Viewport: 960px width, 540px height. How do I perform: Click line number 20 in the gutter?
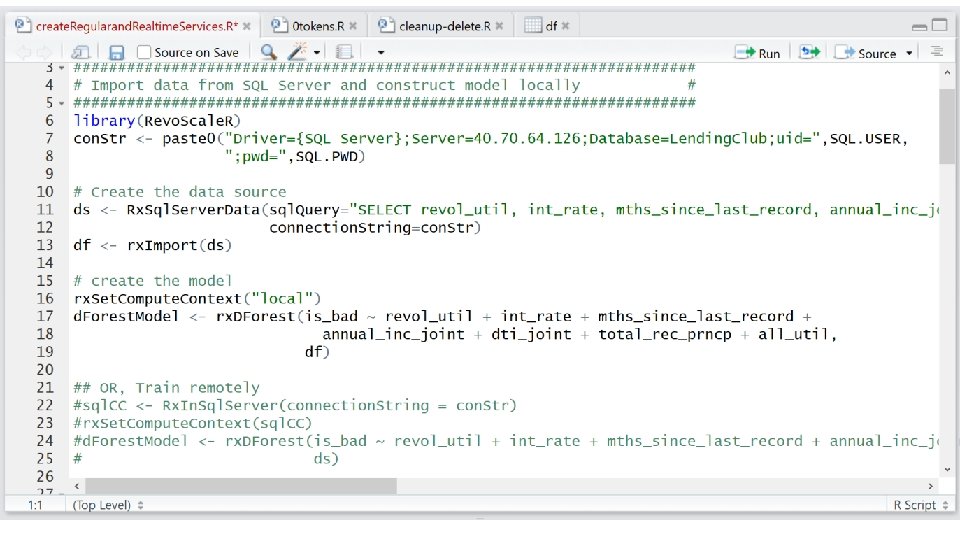pos(45,370)
